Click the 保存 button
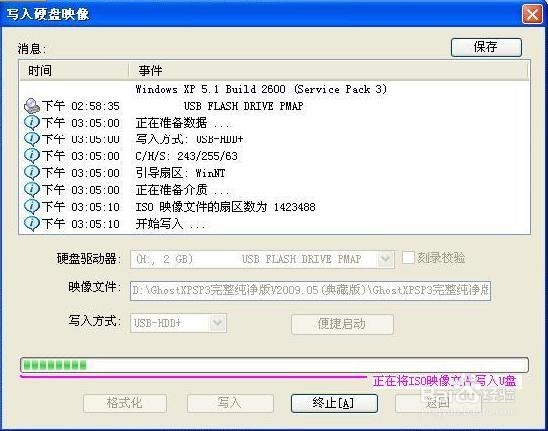This screenshot has height=431, width=548. pyautogui.click(x=486, y=47)
